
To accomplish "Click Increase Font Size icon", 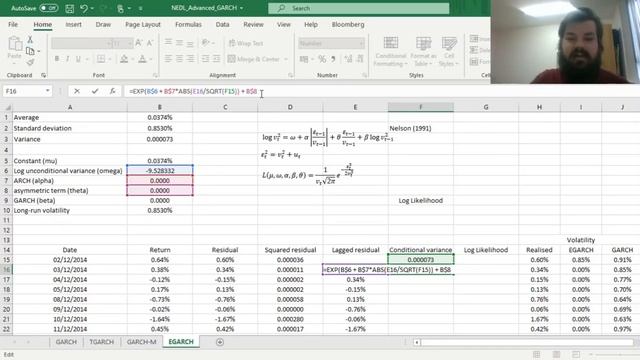I will click(x=138, y=43).
